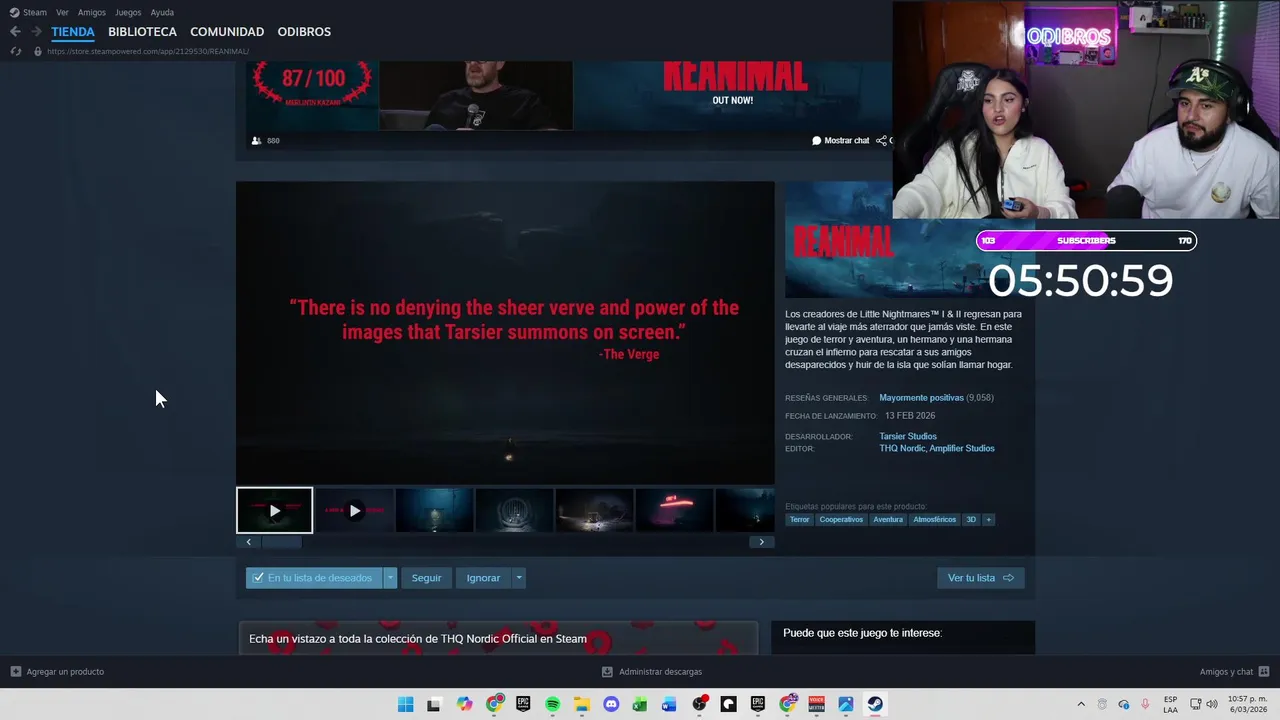Viewport: 1280px width, 720px height.
Task: Click the Steam logo menu
Action: coord(28,12)
